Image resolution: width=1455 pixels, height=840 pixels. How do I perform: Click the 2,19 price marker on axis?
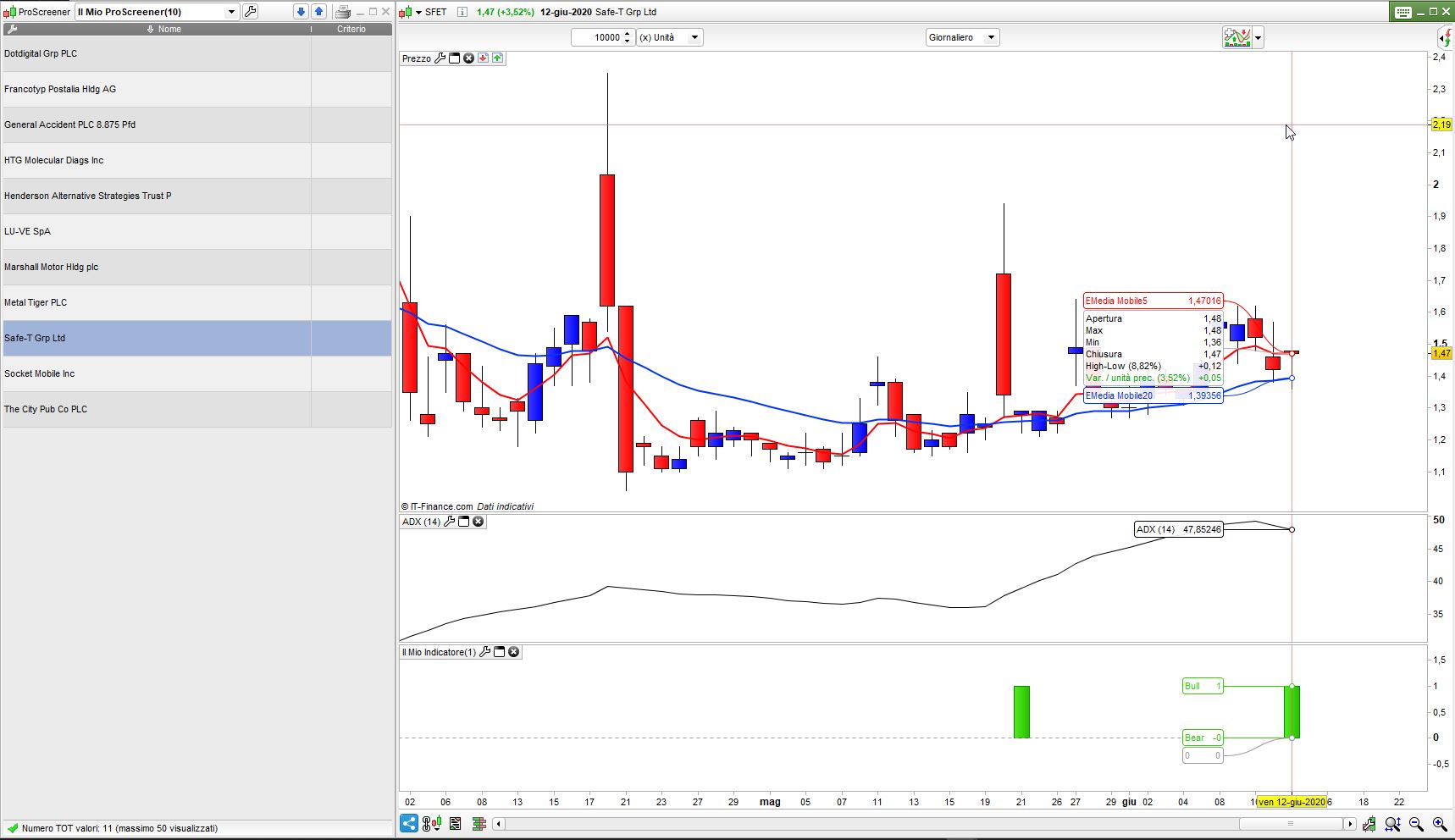(1441, 124)
